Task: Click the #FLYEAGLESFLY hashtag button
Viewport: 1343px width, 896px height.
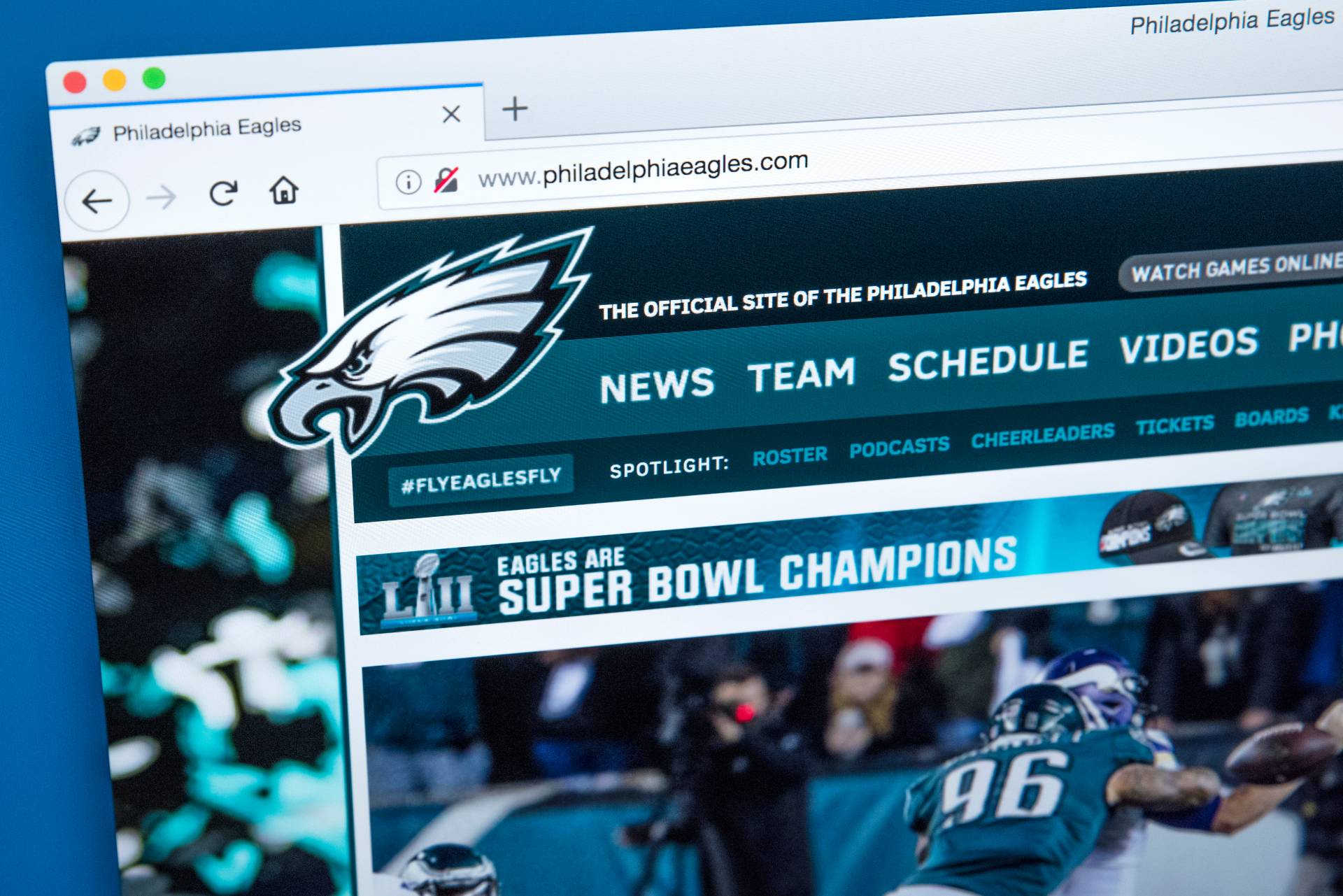Action: pos(481,480)
